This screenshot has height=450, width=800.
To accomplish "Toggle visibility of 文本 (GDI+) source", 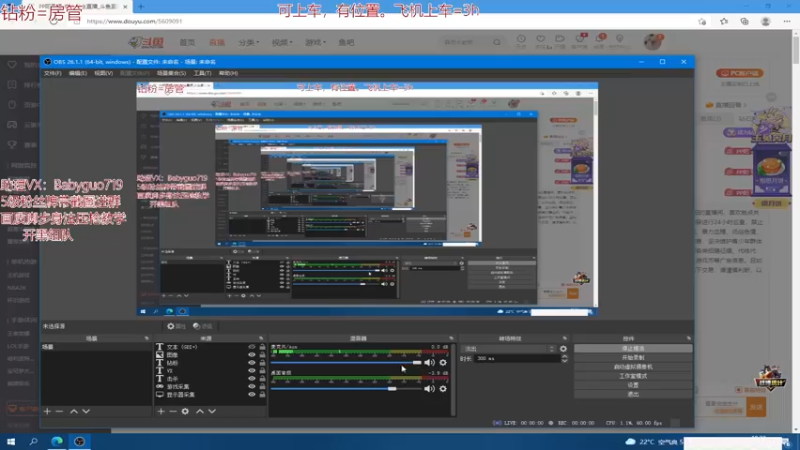I will click(252, 347).
